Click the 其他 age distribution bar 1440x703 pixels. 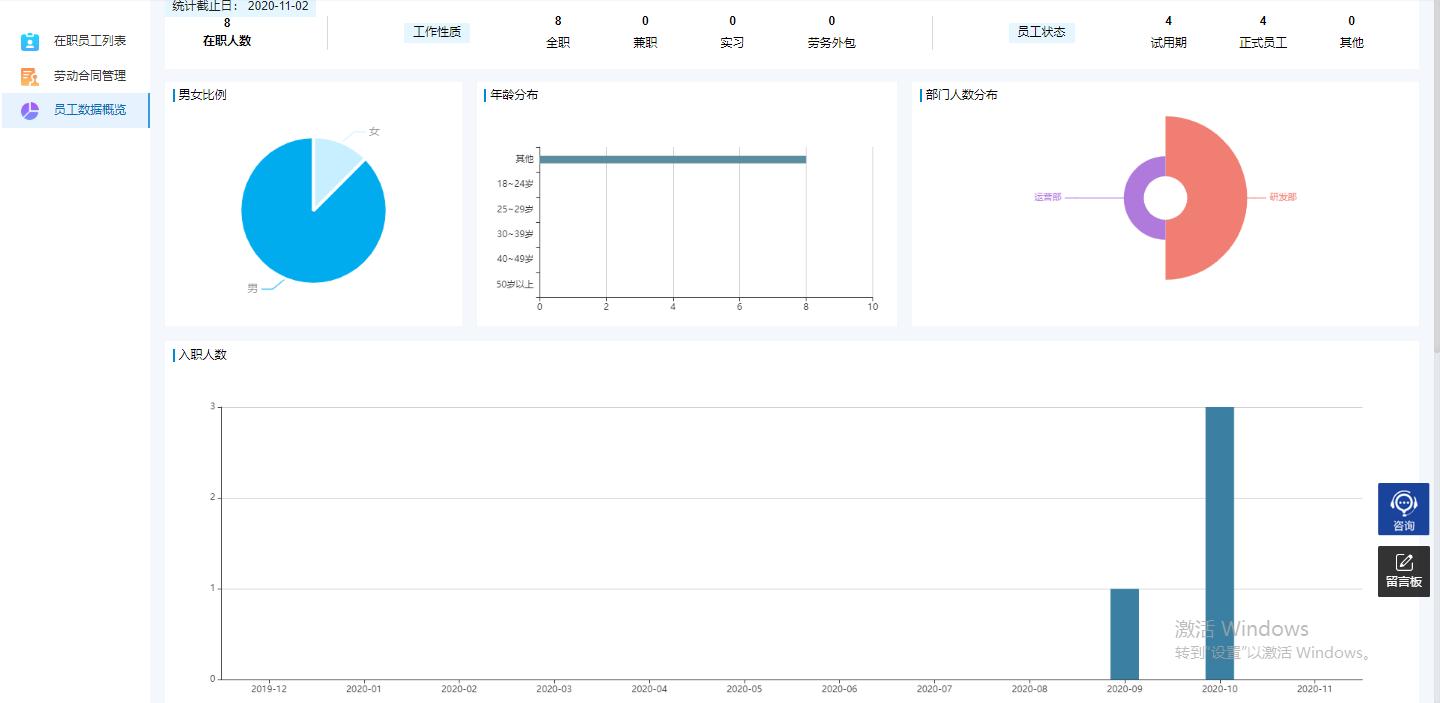tap(672, 159)
